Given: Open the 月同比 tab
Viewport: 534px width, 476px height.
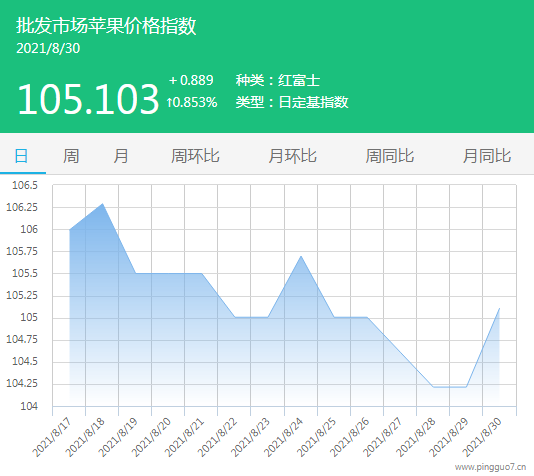Looking at the screenshot, I should [x=487, y=156].
